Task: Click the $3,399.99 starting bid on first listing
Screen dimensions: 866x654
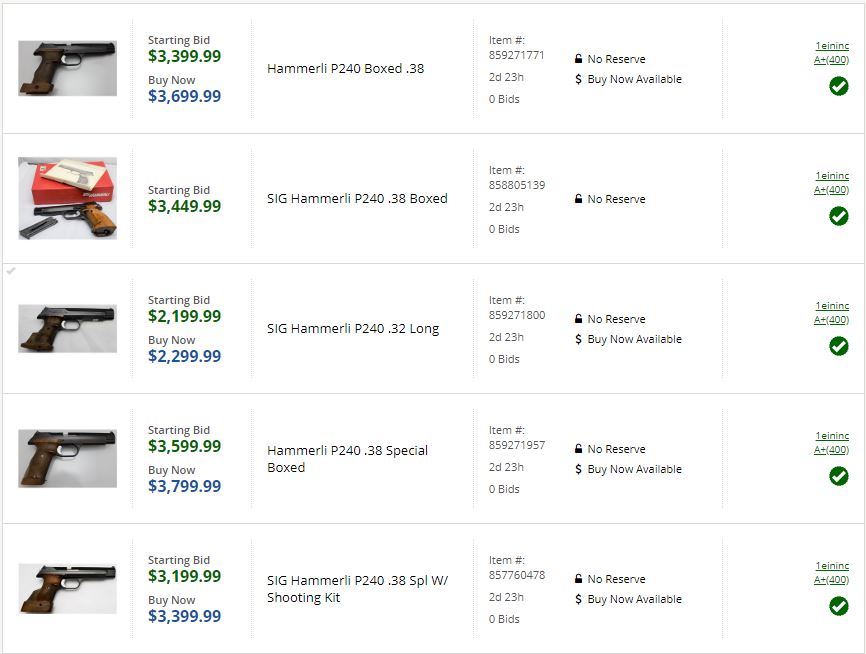Action: [x=184, y=56]
